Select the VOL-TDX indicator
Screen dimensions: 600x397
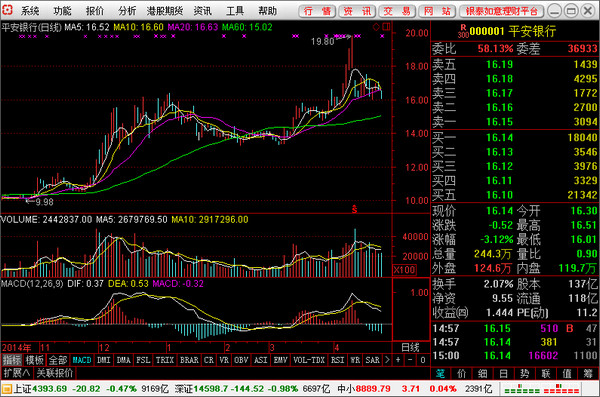309,360
